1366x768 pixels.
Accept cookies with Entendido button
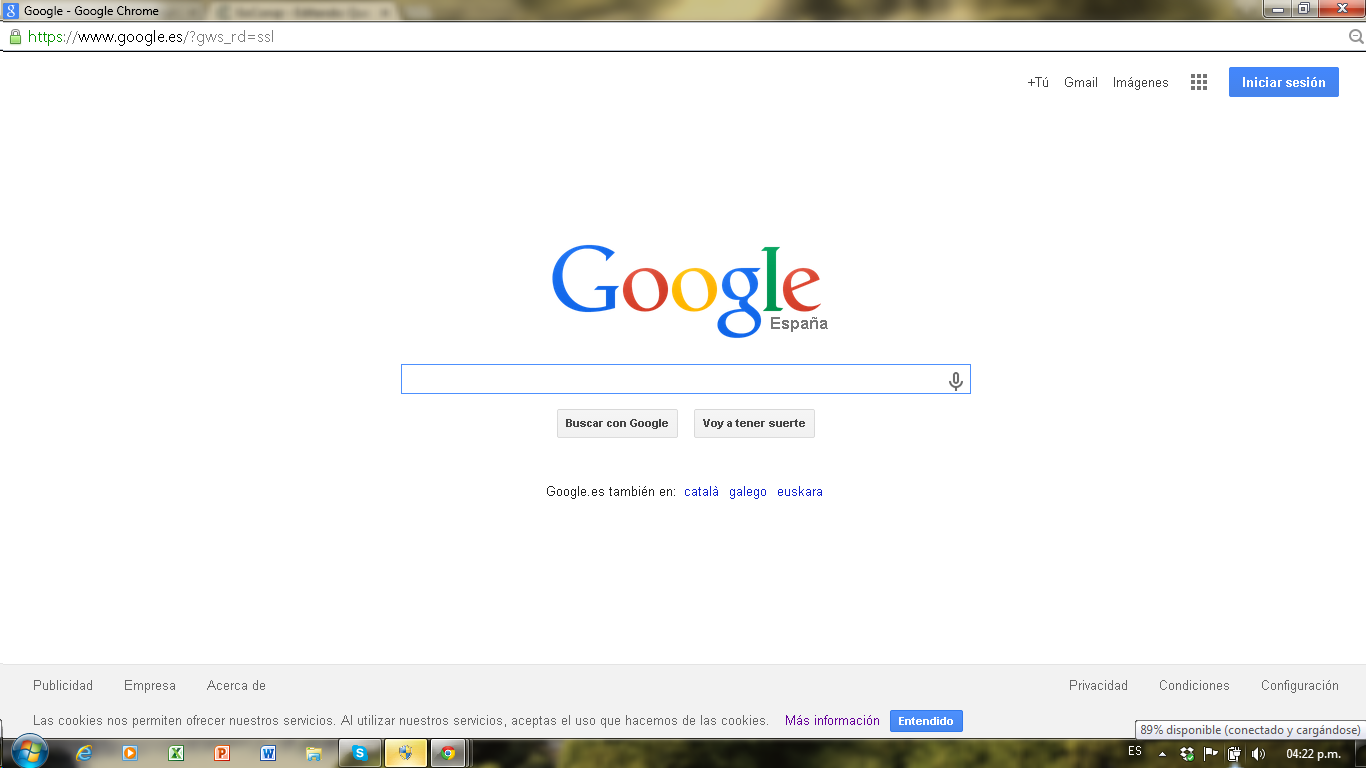[926, 721]
